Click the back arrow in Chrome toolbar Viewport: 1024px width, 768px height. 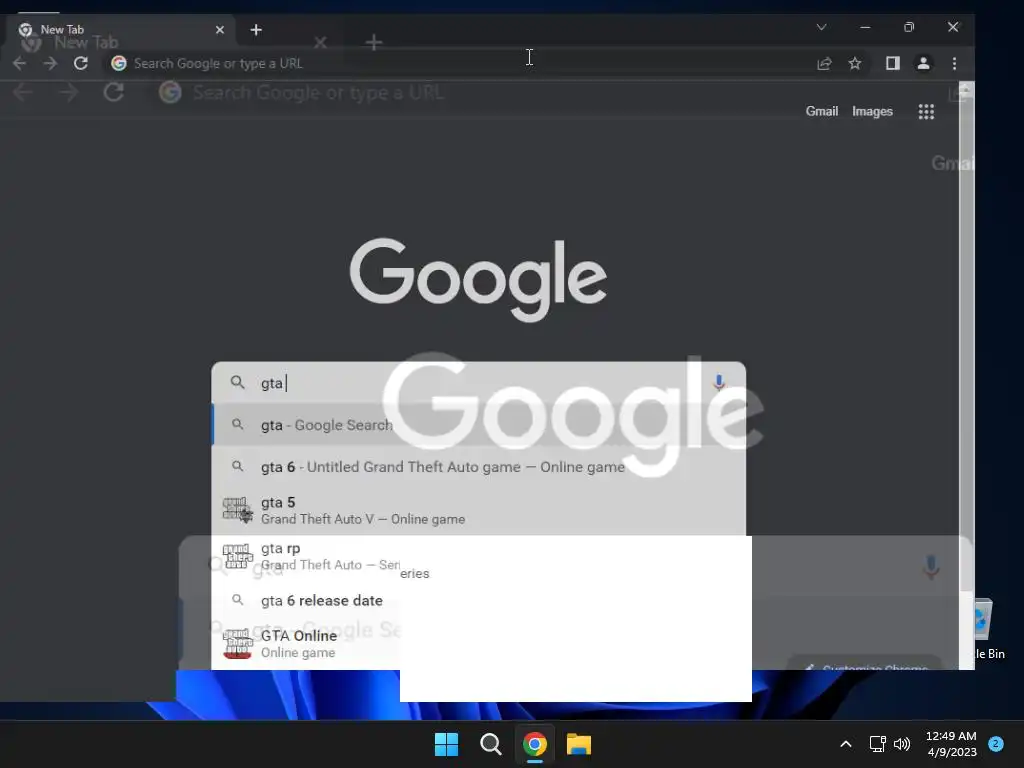point(20,63)
